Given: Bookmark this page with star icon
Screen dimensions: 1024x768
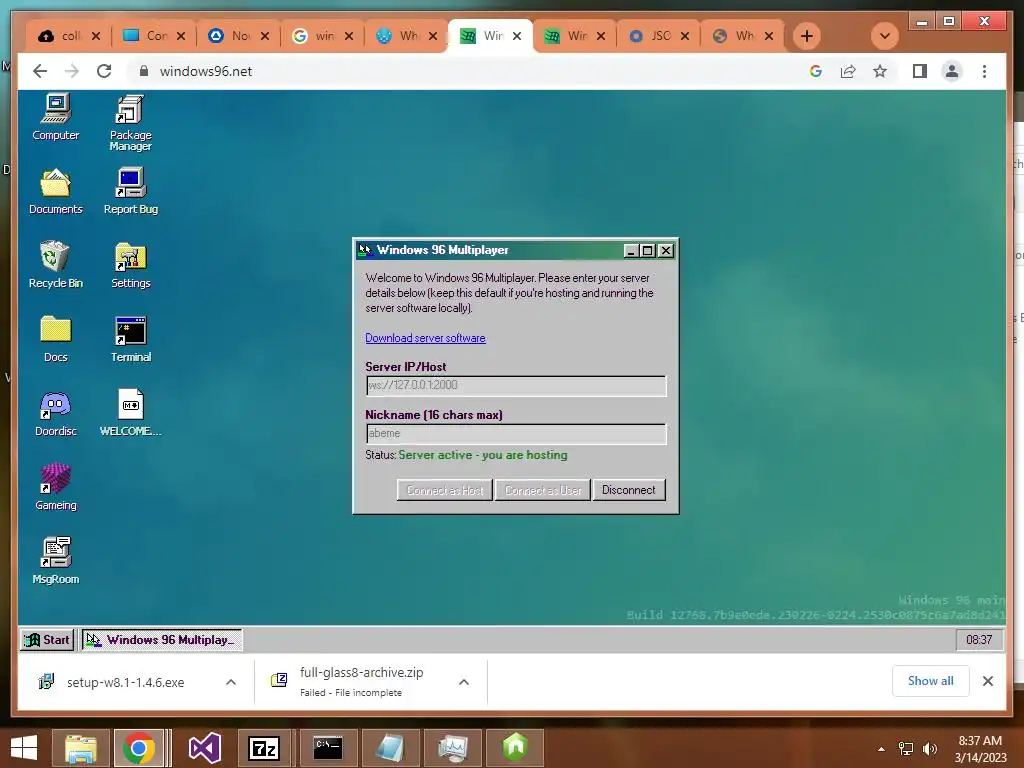Looking at the screenshot, I should [x=880, y=71].
